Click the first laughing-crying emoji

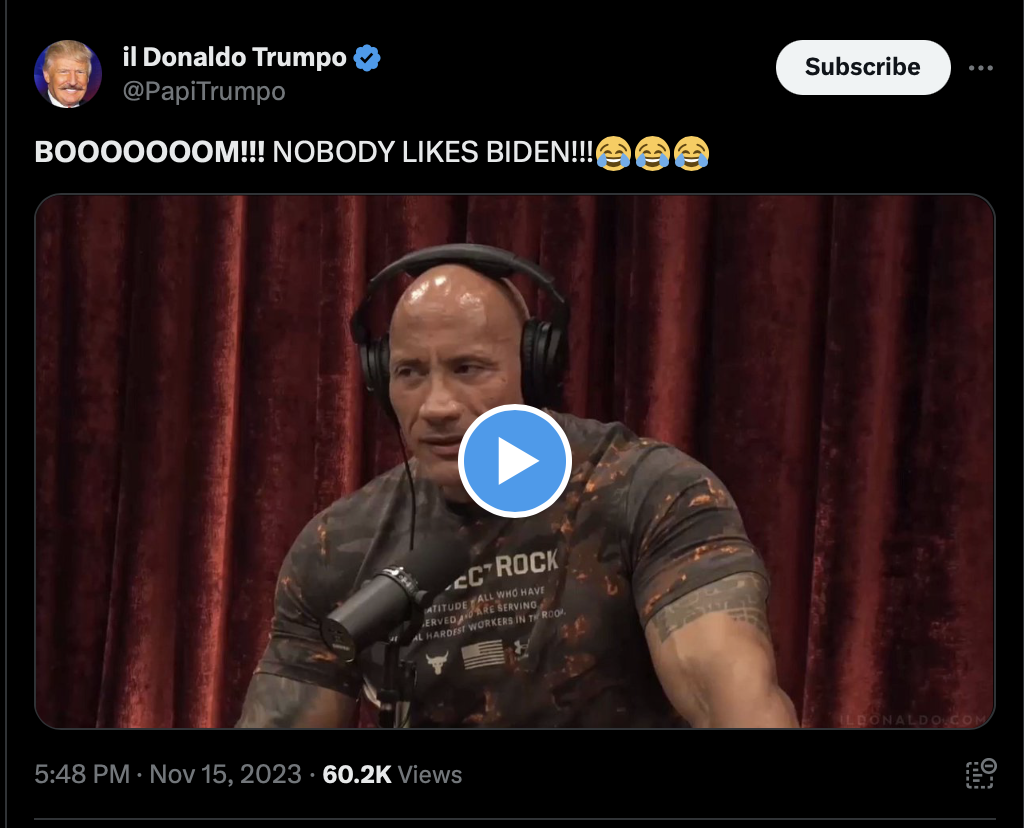click(x=613, y=153)
